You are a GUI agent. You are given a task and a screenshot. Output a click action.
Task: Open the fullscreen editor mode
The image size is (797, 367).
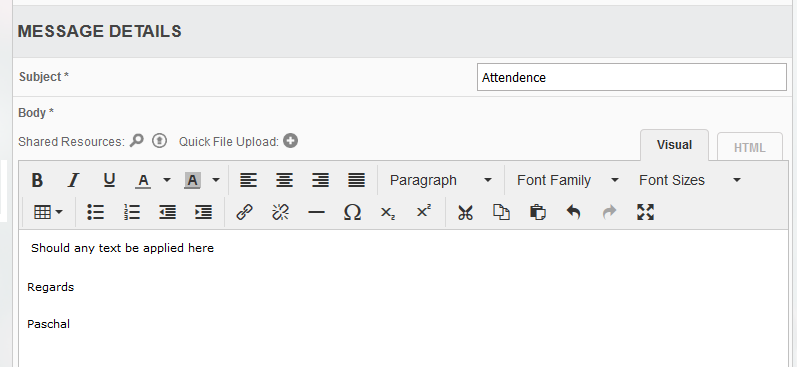pyautogui.click(x=646, y=212)
